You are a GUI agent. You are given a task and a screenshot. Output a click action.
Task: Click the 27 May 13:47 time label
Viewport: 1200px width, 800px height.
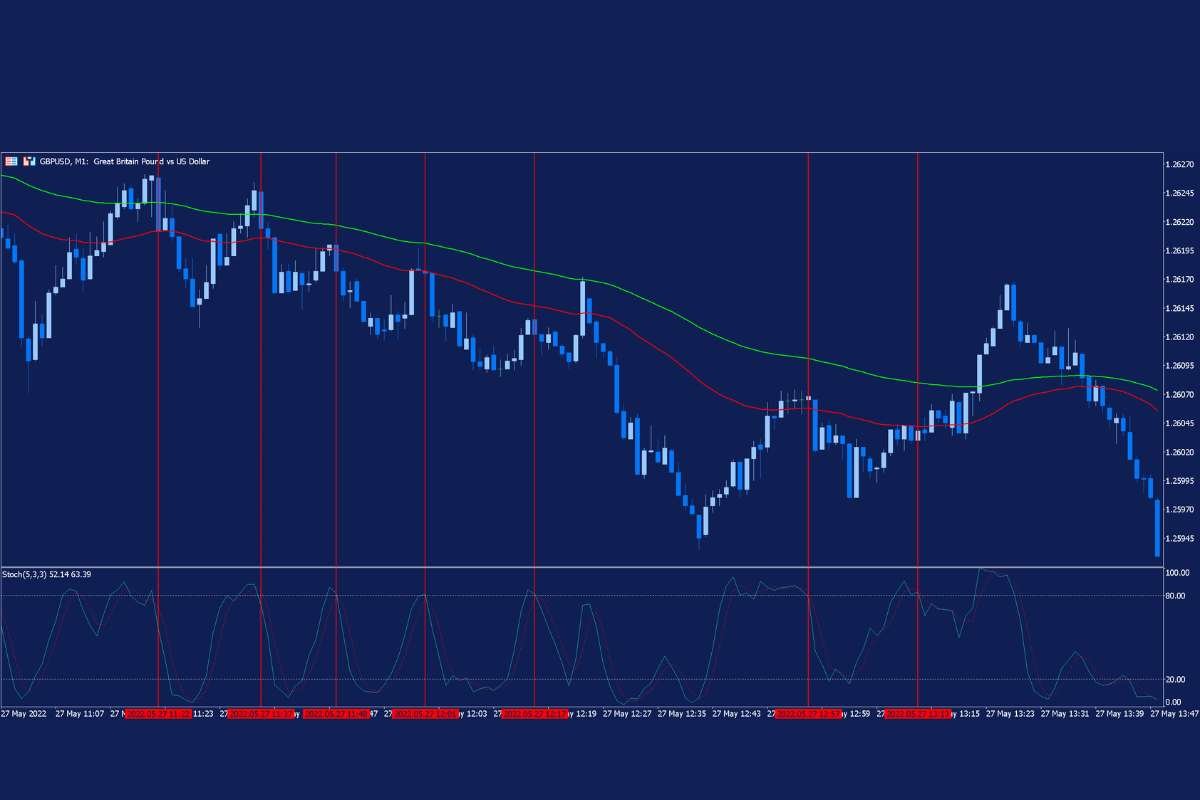1175,714
